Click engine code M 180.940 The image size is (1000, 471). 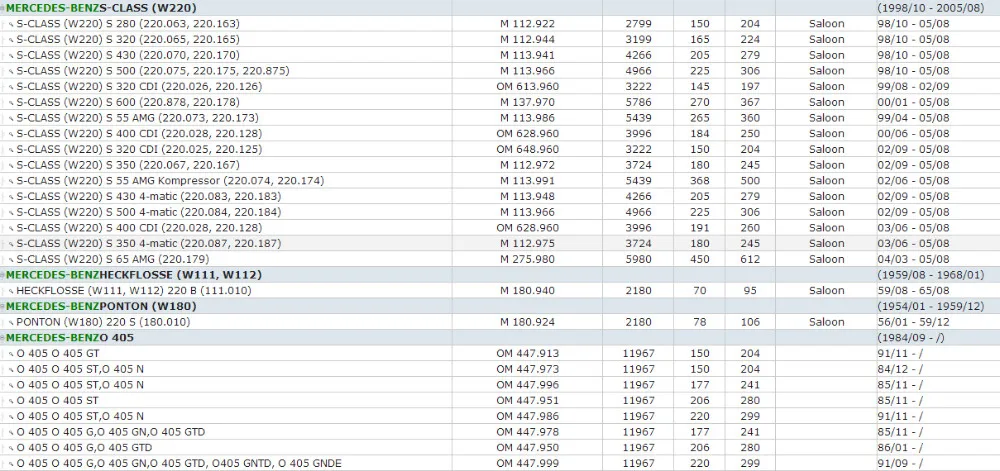(527, 290)
